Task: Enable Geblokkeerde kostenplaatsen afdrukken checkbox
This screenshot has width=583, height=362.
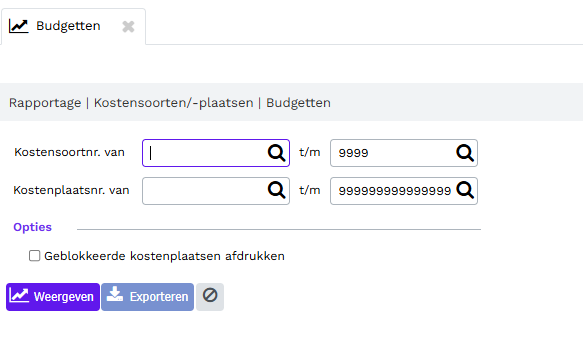Action: [35, 256]
